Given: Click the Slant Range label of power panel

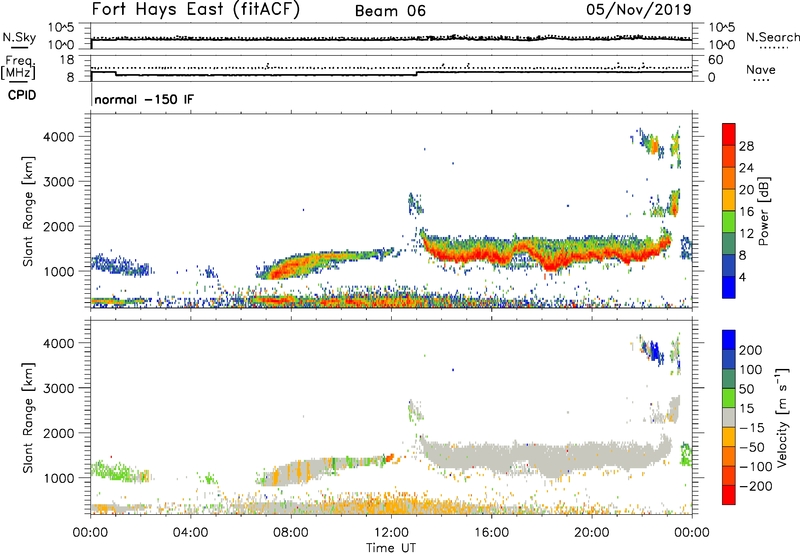Looking at the screenshot, I should pyautogui.click(x=28, y=211).
